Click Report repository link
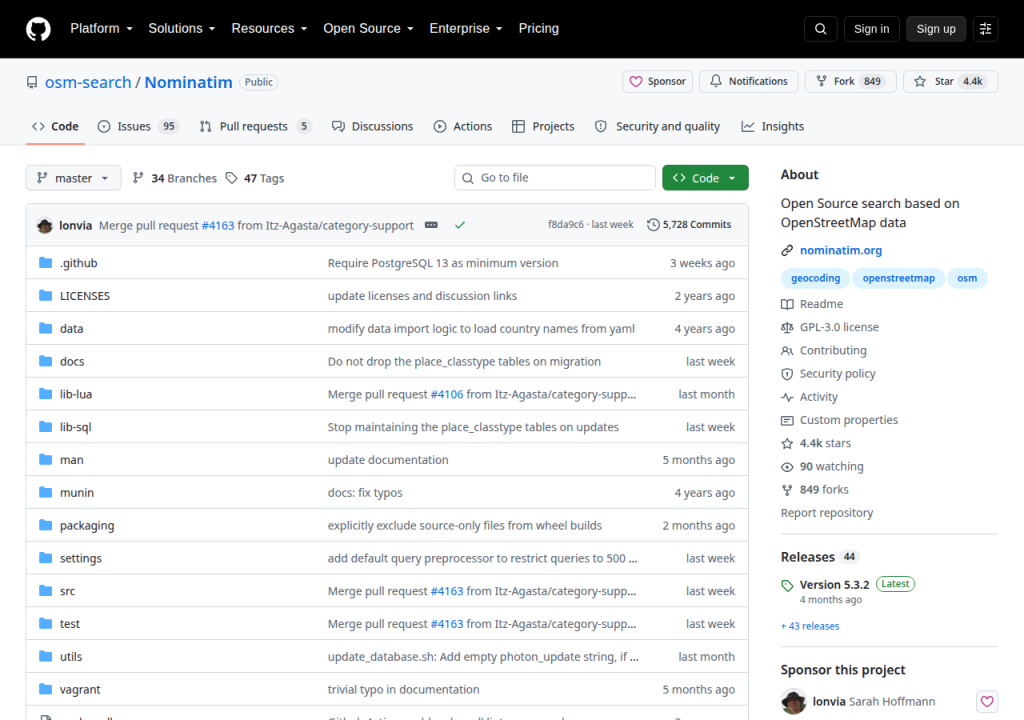This screenshot has width=1024, height=720. tap(827, 513)
